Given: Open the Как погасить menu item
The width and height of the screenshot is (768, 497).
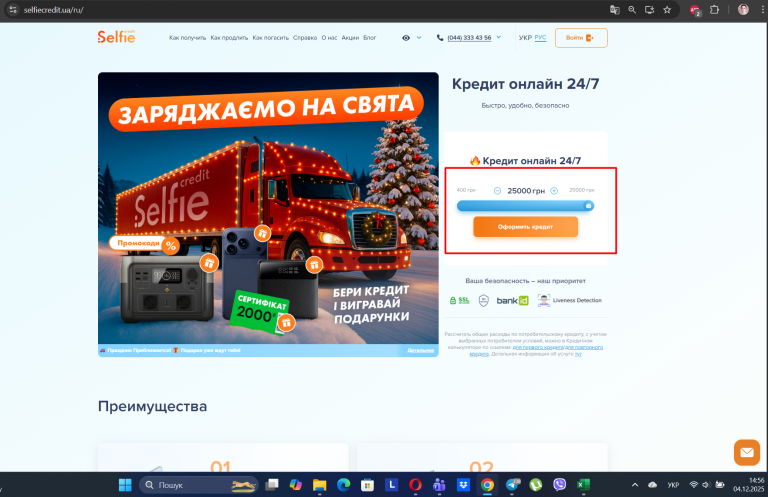Looking at the screenshot, I should click(x=271, y=38).
